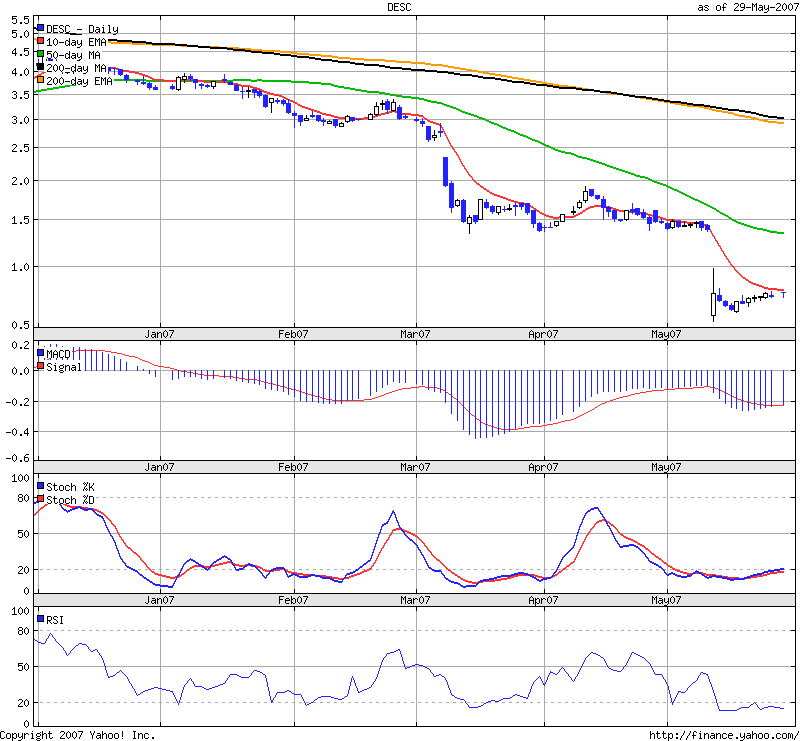Image resolution: width=800 pixels, height=741 pixels.
Task: Click the Feb07 label under the MACD chart
Action: [293, 467]
